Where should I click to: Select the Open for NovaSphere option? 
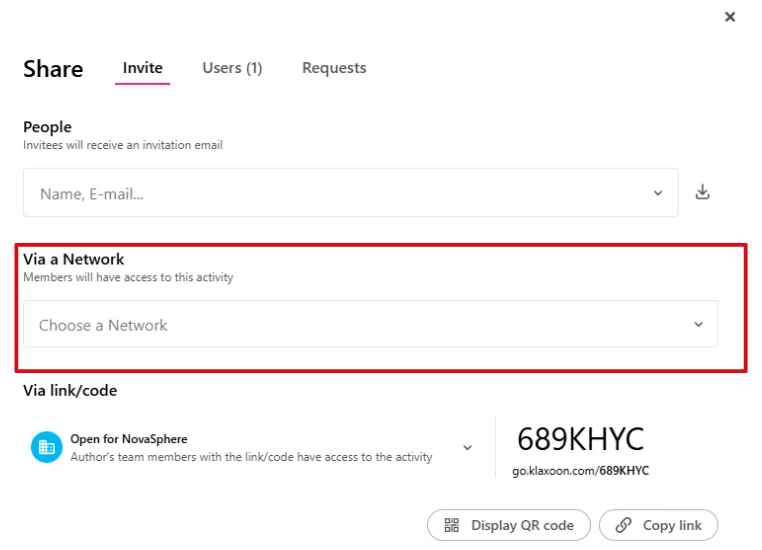point(129,439)
